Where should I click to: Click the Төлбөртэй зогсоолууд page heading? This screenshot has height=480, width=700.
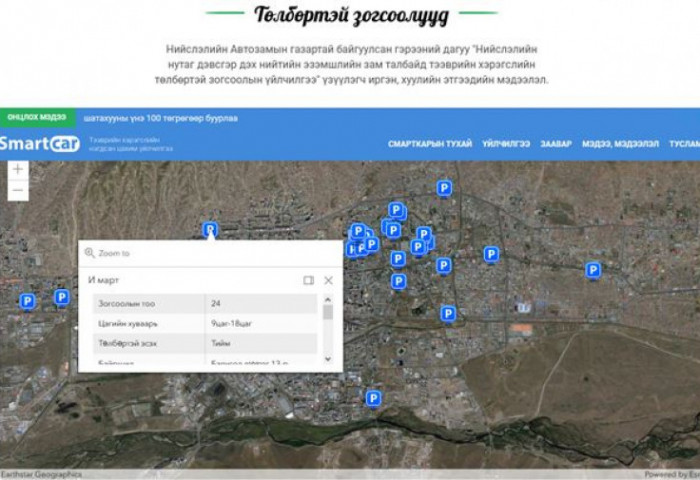click(351, 15)
